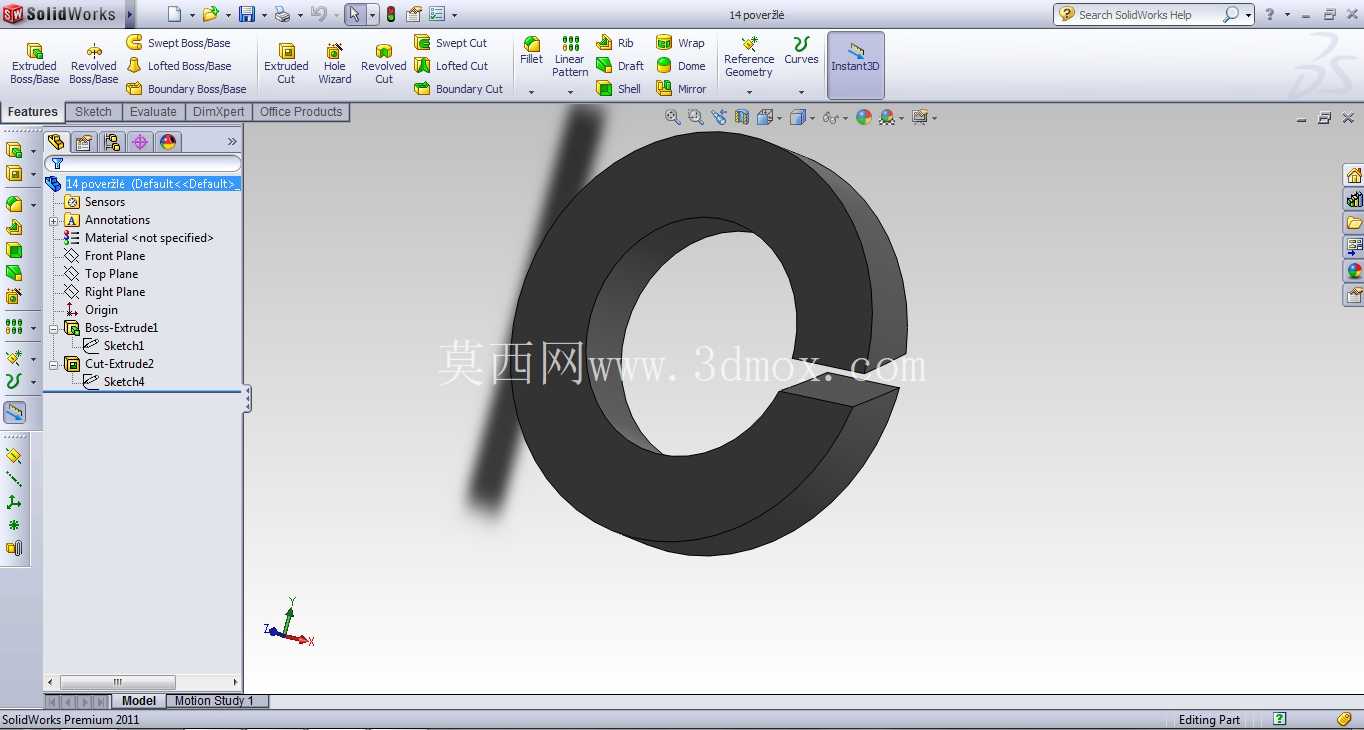This screenshot has height=730, width=1364.
Task: Open the Linear Pattern dropdown arrow
Action: coord(570,92)
